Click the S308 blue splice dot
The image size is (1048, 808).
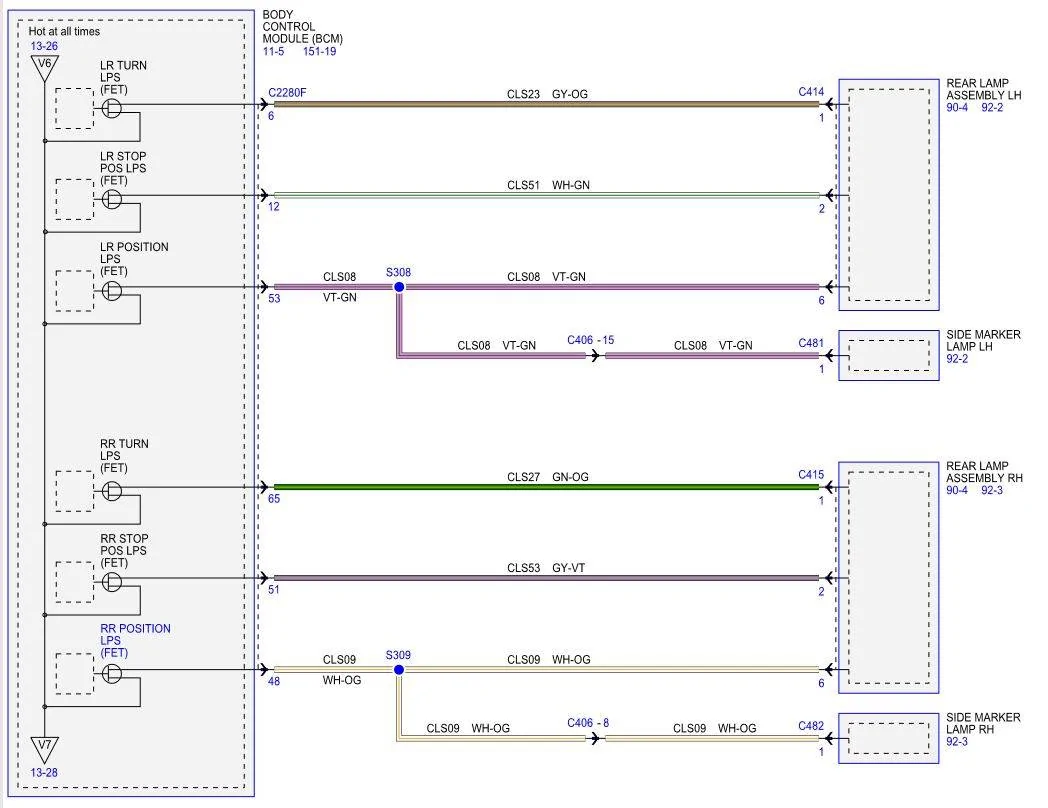coord(399,287)
